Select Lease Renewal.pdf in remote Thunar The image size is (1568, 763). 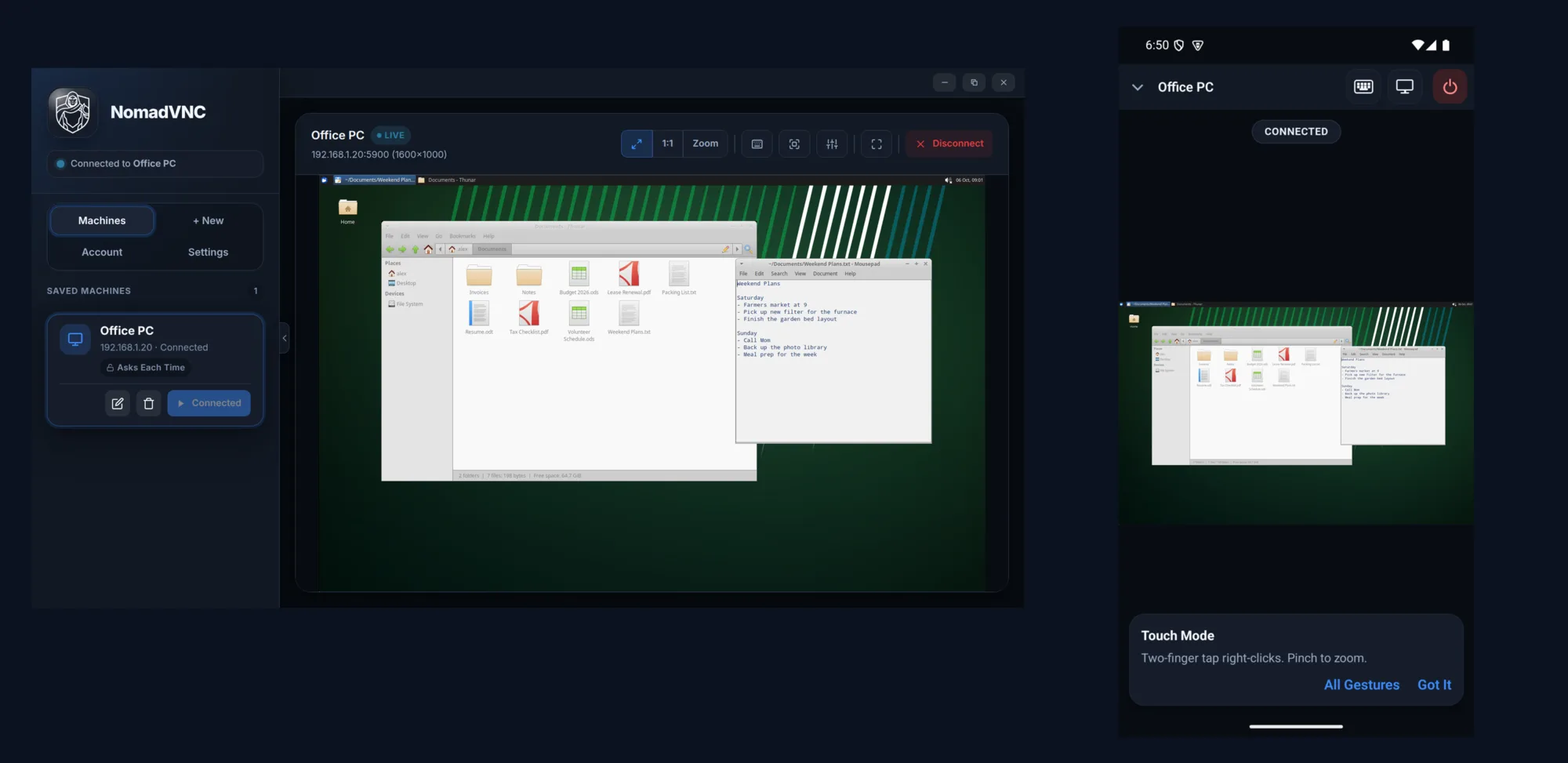click(629, 279)
